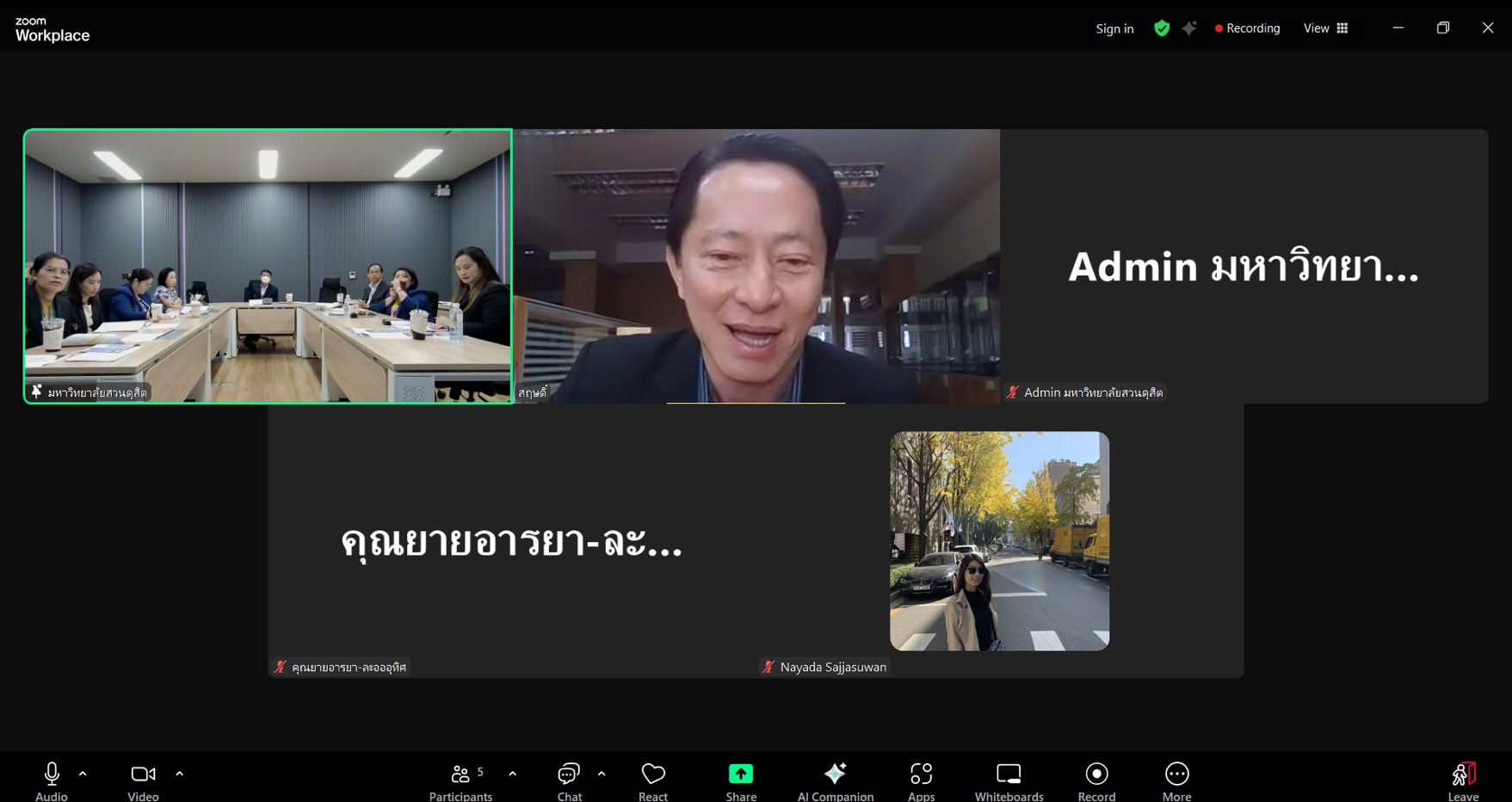Expand the video options arrow
The image size is (1512, 802).
(180, 774)
